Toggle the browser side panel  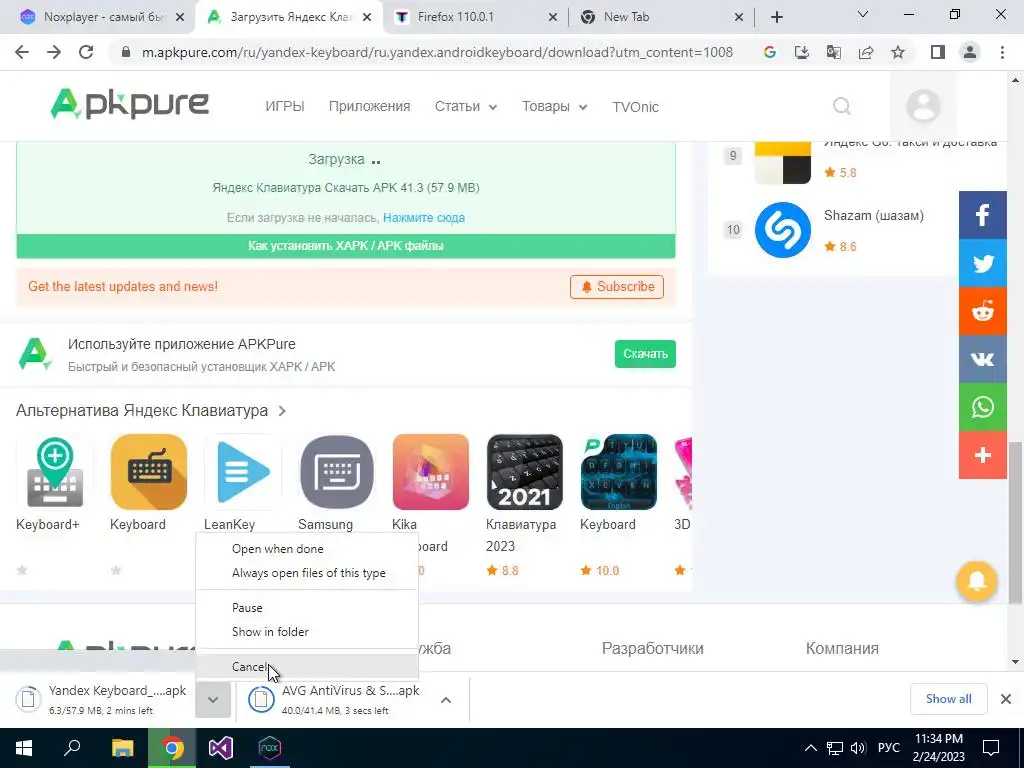click(x=938, y=52)
